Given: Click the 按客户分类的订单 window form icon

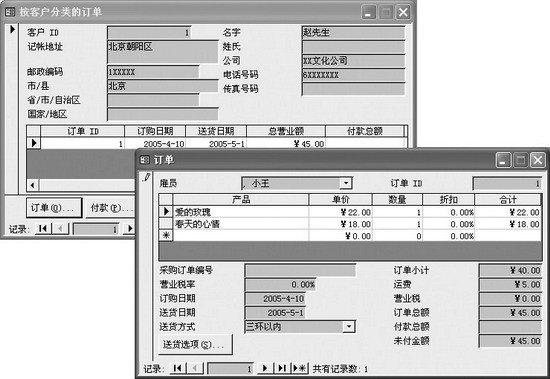Looking at the screenshot, I should [x=9, y=12].
